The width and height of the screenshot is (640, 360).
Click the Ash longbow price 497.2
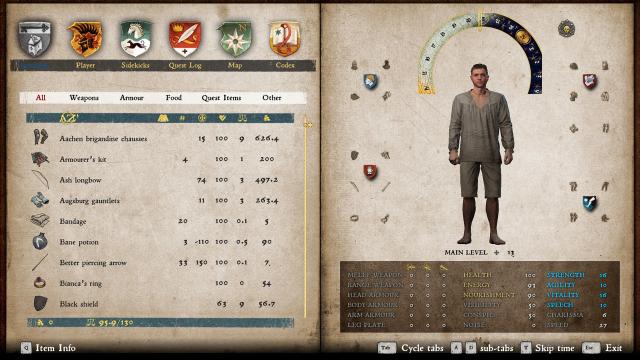(266, 180)
